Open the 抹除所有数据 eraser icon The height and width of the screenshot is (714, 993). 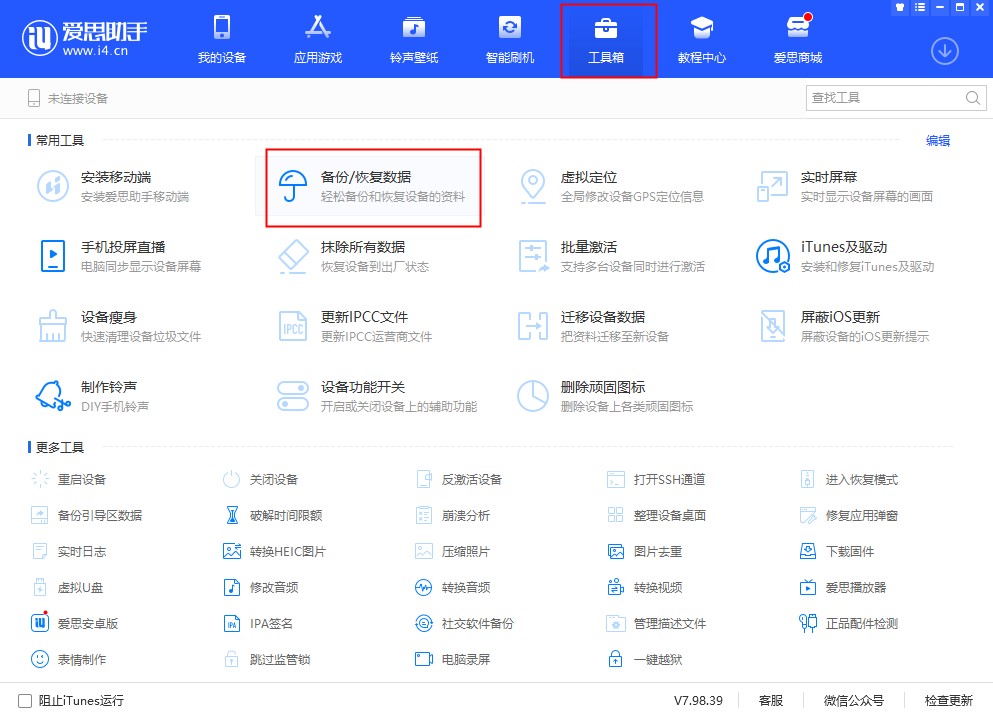point(293,256)
